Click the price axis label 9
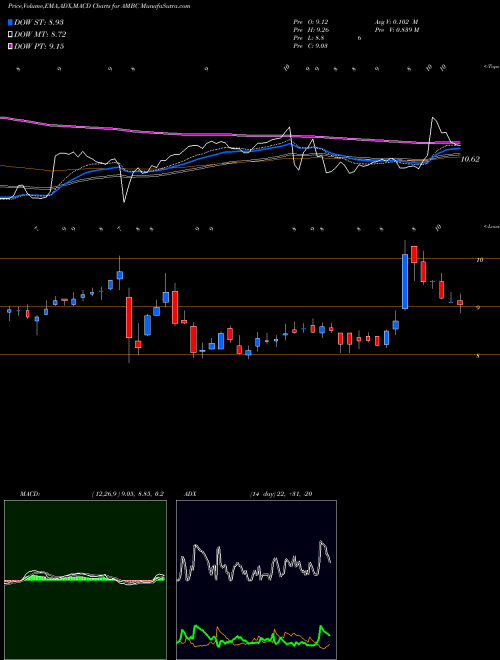Image resolution: width=500 pixels, height=660 pixels. [478, 308]
